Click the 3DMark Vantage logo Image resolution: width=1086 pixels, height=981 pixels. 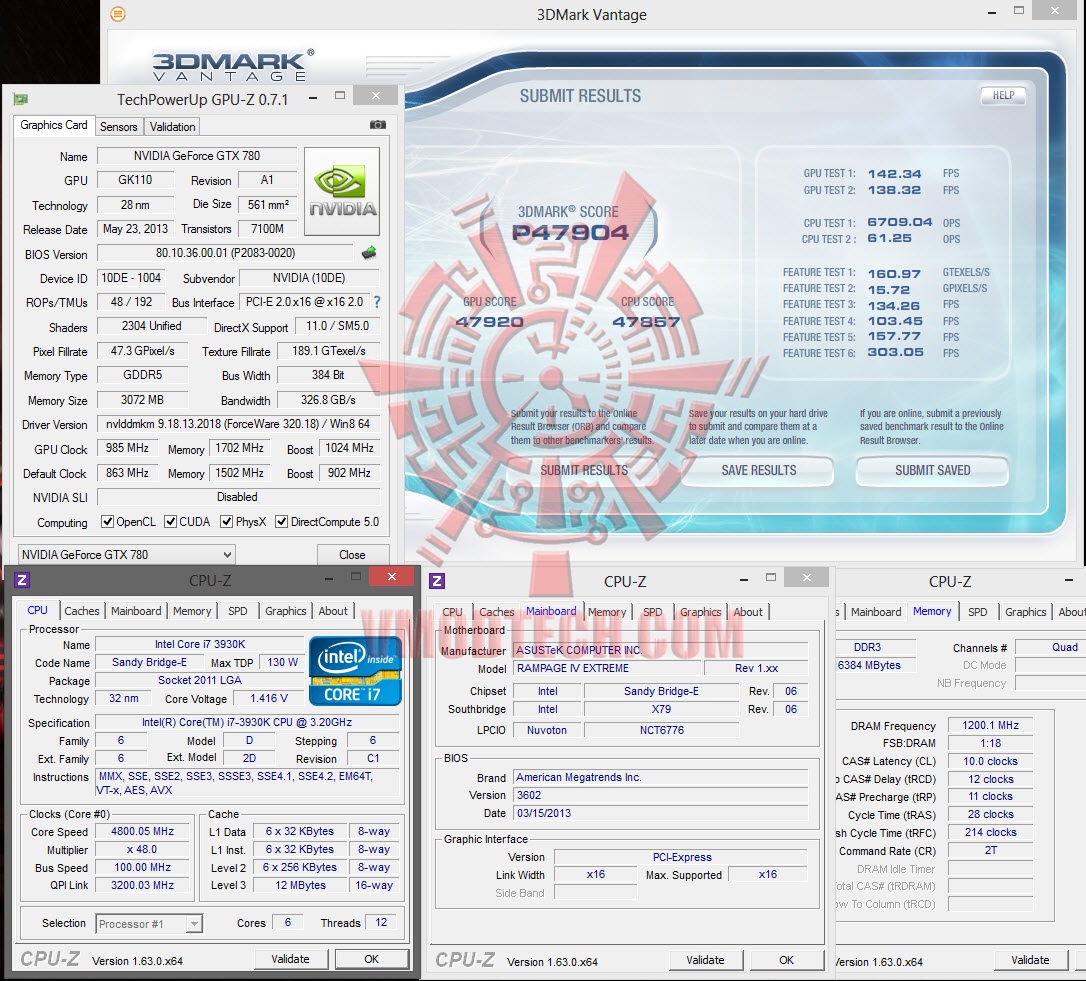(233, 67)
